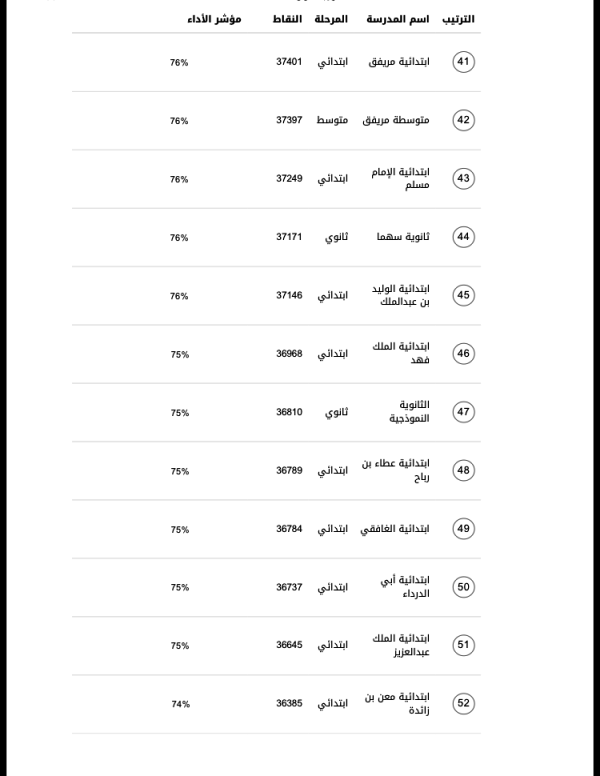The height and width of the screenshot is (776, 600).
Task: Click the الترتيب column header
Action: click(x=458, y=19)
